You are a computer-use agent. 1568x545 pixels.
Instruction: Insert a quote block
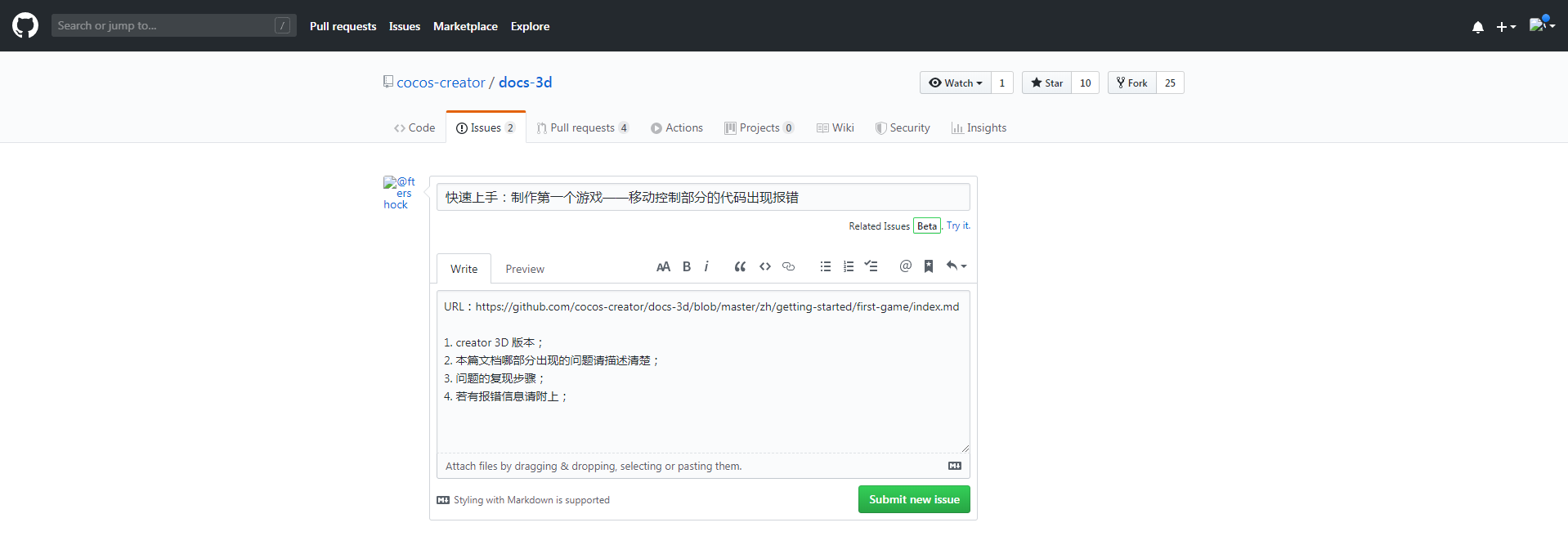(x=740, y=266)
